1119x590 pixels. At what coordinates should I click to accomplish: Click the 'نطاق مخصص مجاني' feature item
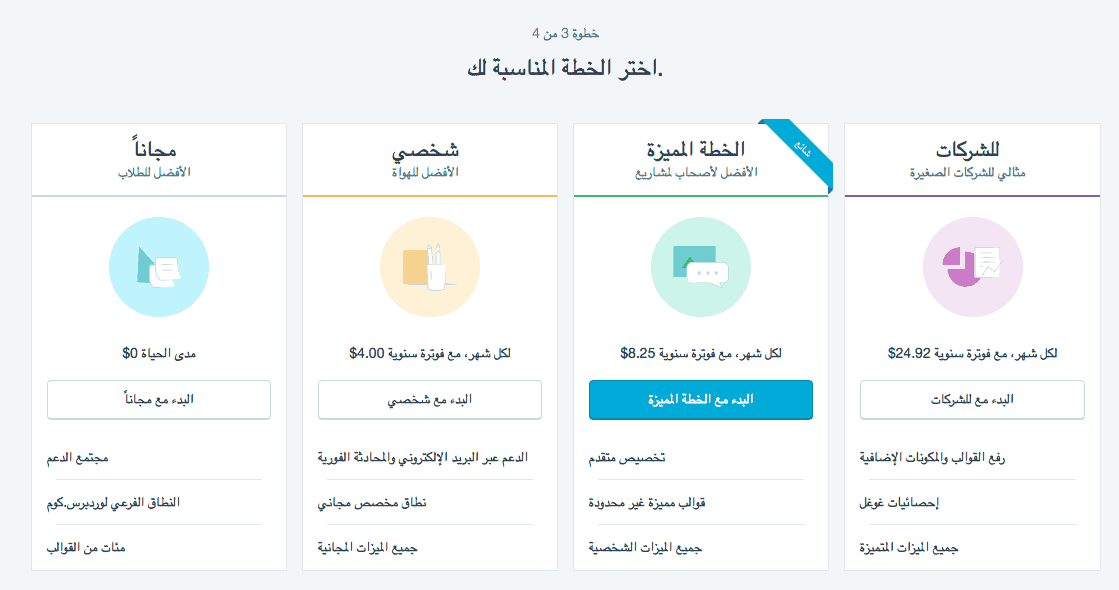372,503
